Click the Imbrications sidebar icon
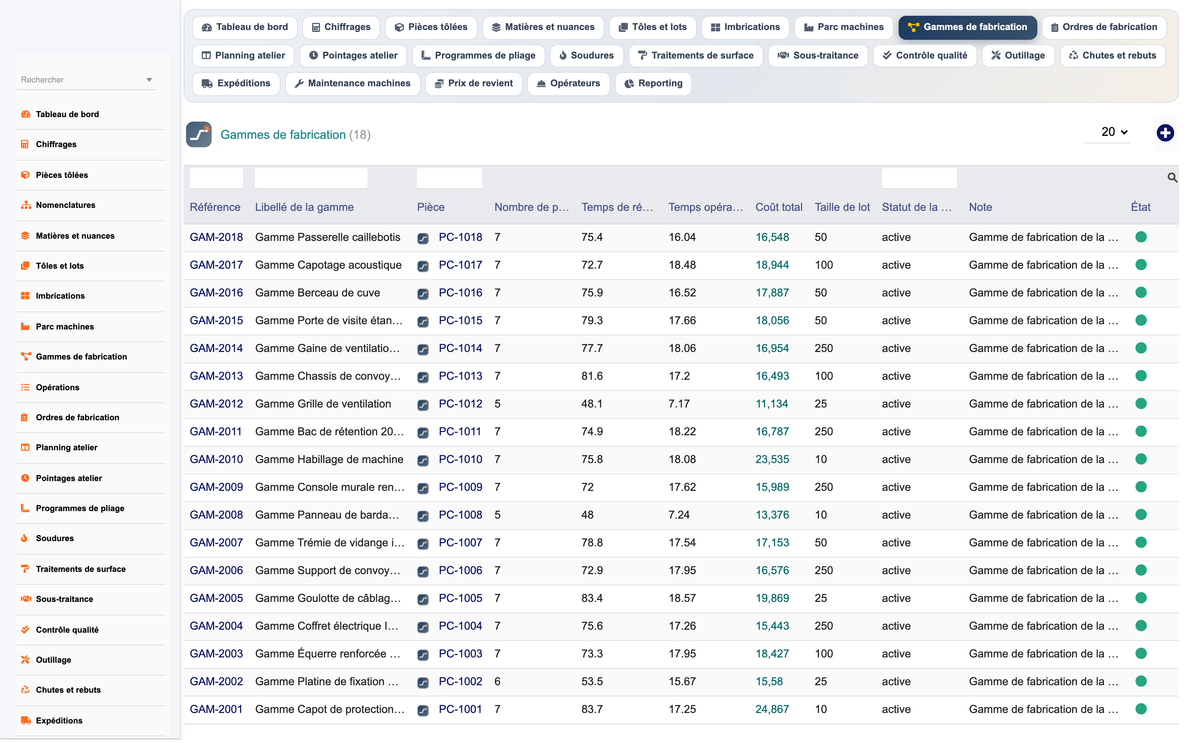This screenshot has height=743, width=1200. 25,296
